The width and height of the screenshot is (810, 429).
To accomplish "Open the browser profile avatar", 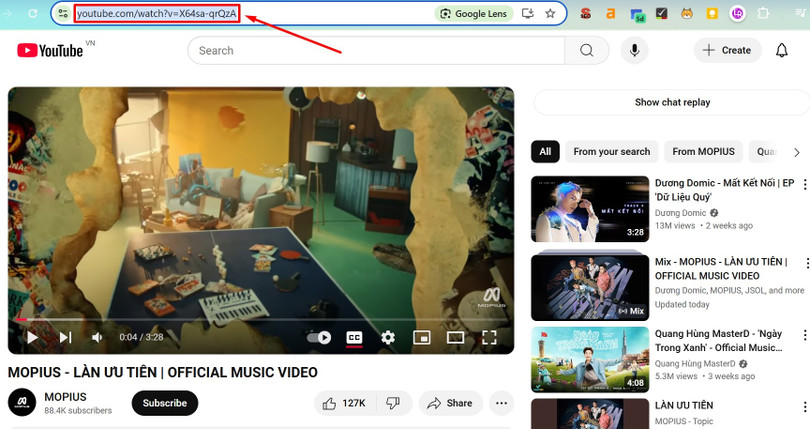I will [737, 14].
